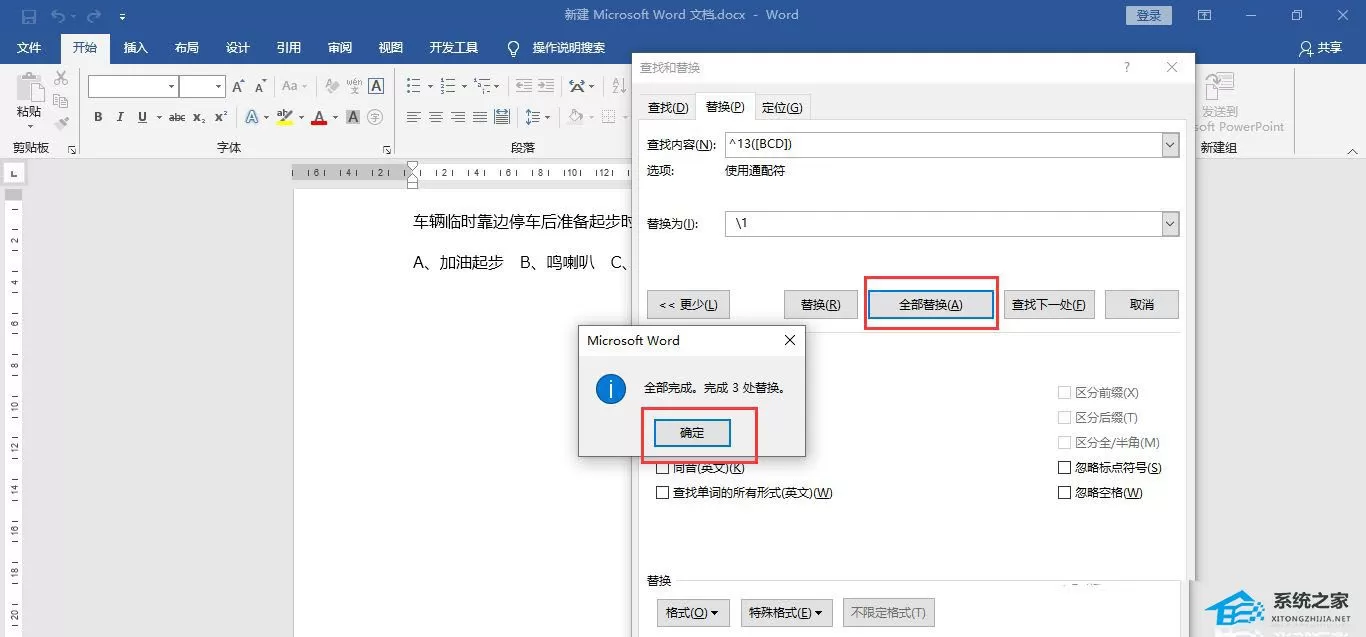This screenshot has width=1366, height=637.
Task: Insert enclosed character with the circled 字 icon
Action: pyautogui.click(x=375, y=117)
